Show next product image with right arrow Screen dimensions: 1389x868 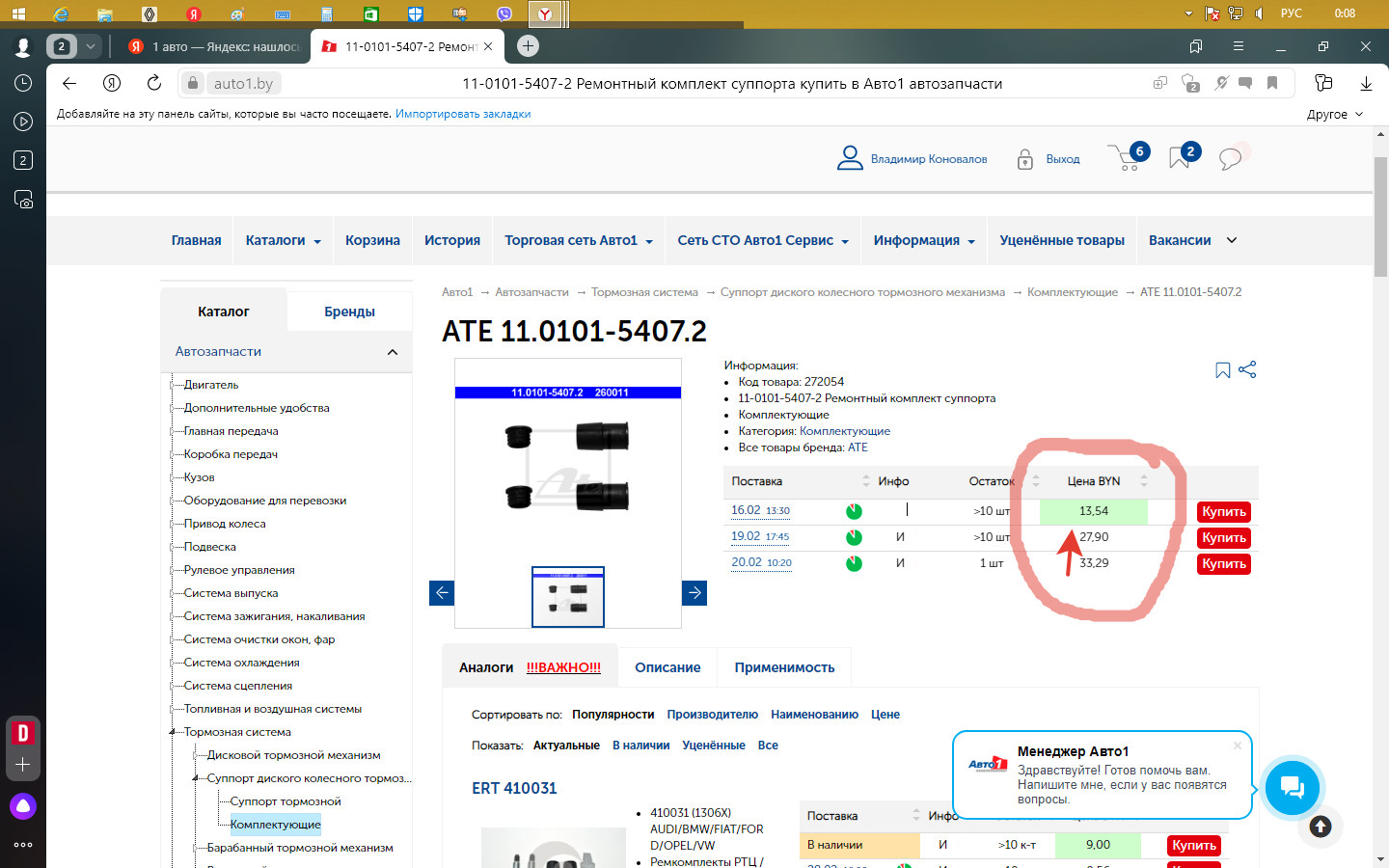pos(694,593)
